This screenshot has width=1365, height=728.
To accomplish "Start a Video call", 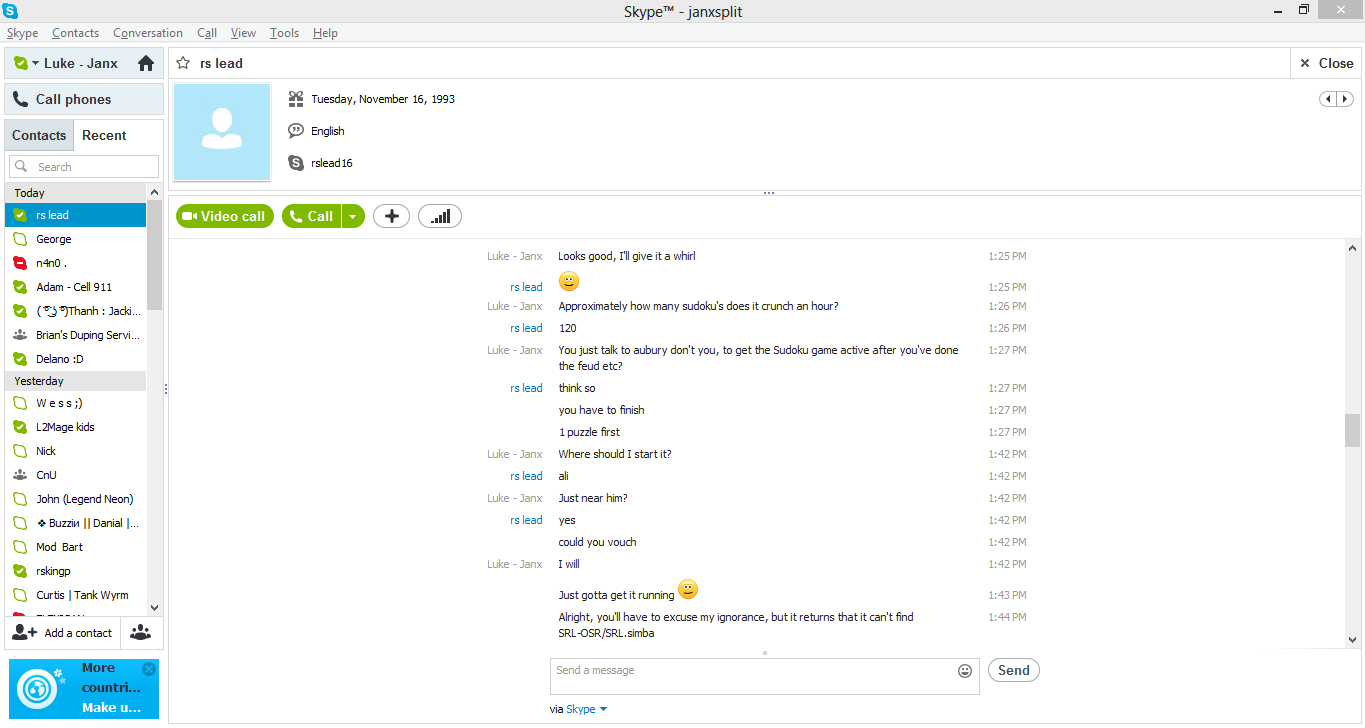I will (x=225, y=216).
